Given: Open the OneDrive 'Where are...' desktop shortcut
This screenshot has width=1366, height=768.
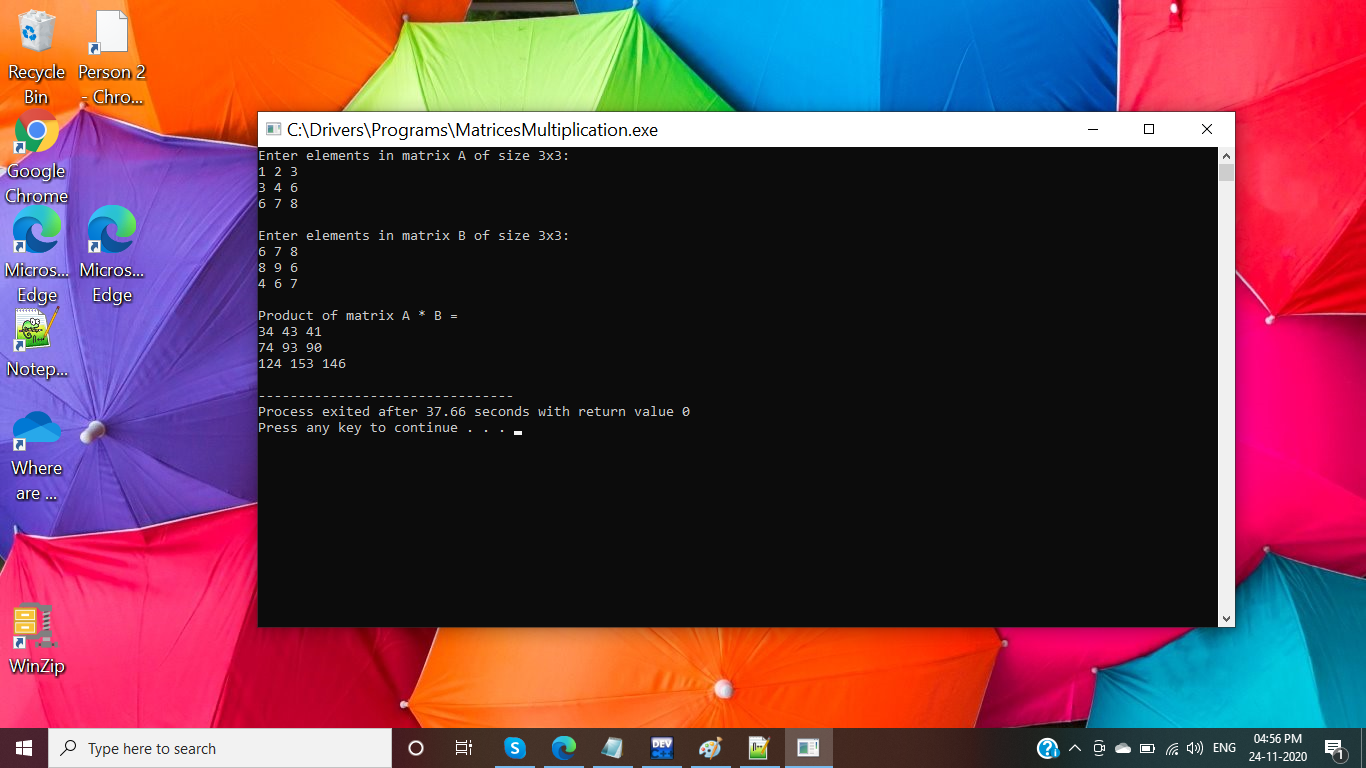Looking at the screenshot, I should (x=37, y=455).
